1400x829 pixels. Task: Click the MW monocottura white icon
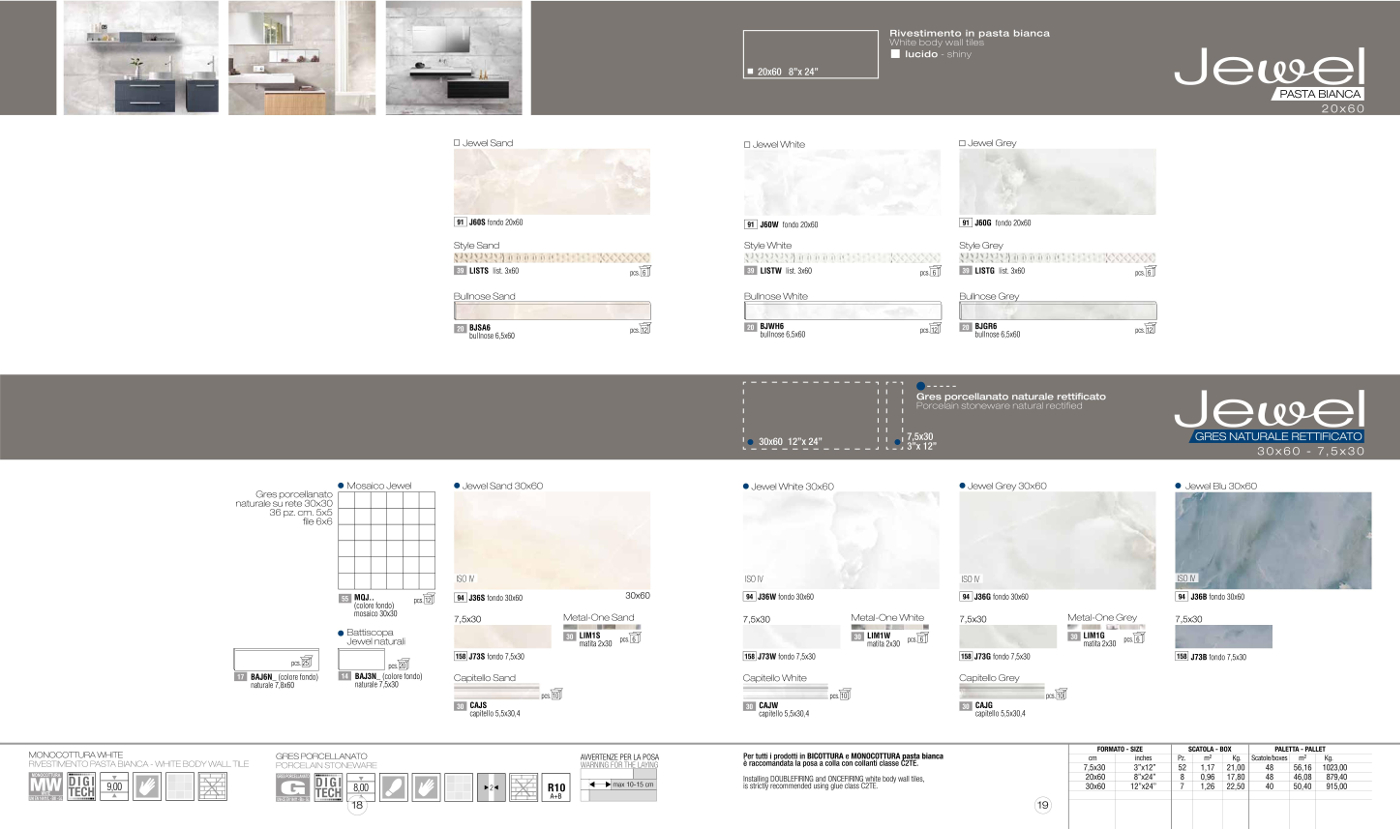pyautogui.click(x=45, y=786)
